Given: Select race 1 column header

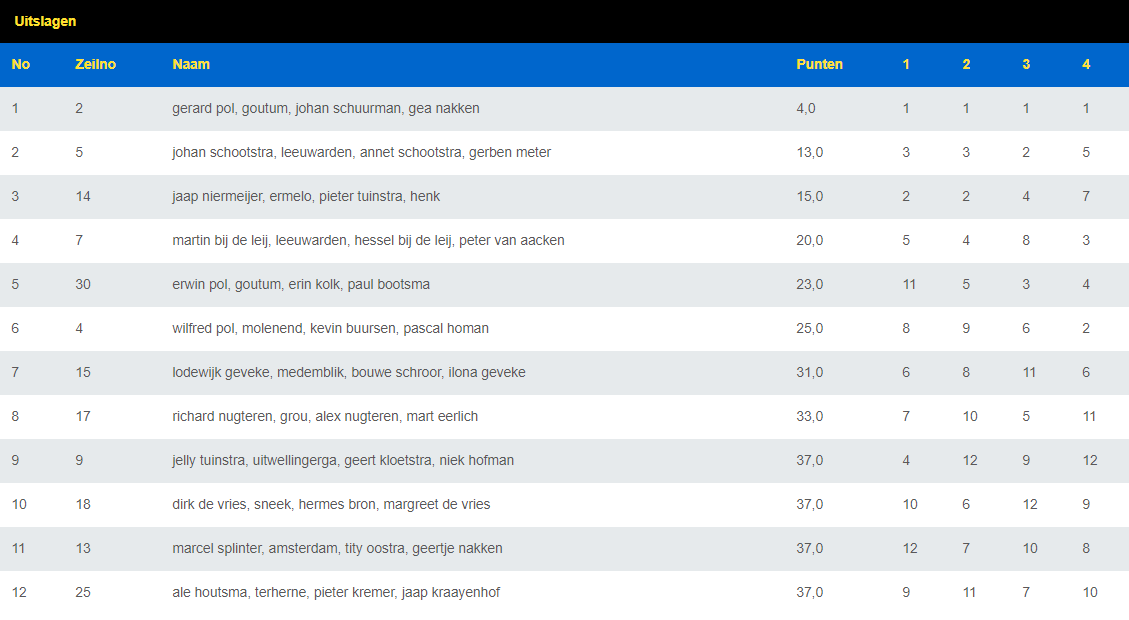Looking at the screenshot, I should point(906,64).
